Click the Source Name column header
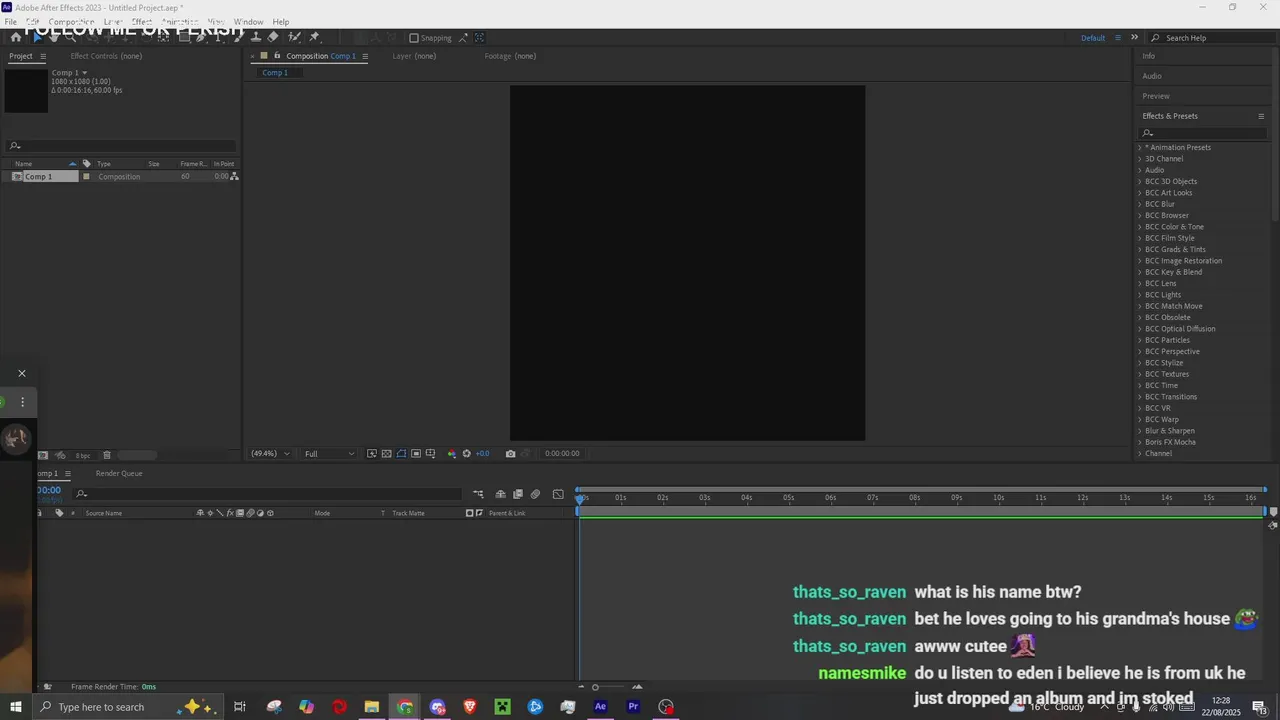 (104, 513)
